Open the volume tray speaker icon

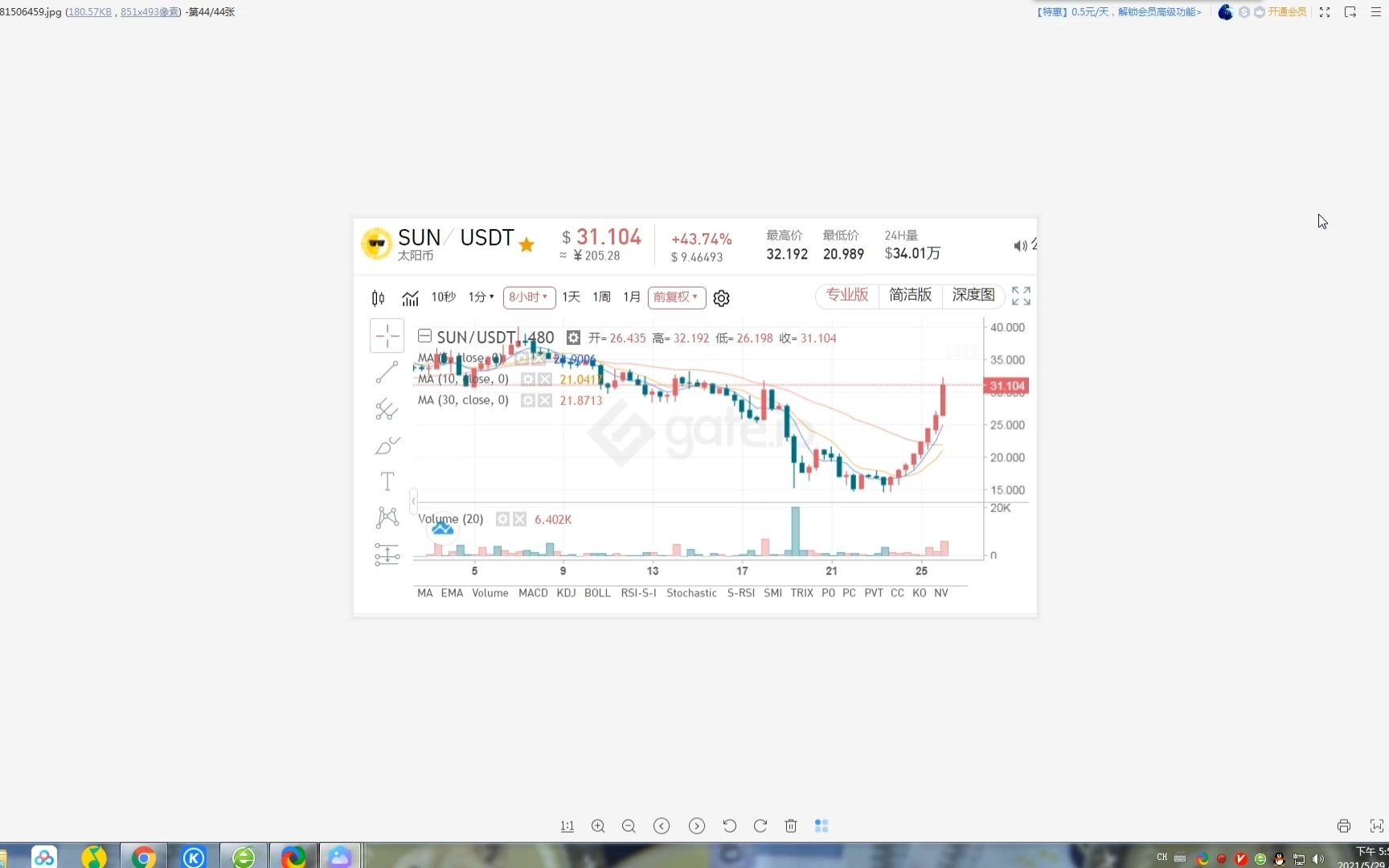tap(1318, 859)
